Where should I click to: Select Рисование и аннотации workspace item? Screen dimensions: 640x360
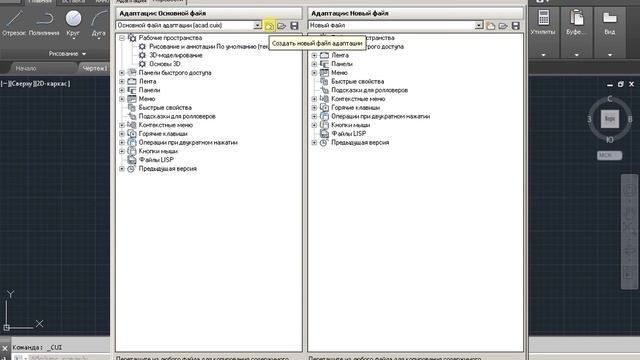pos(209,47)
